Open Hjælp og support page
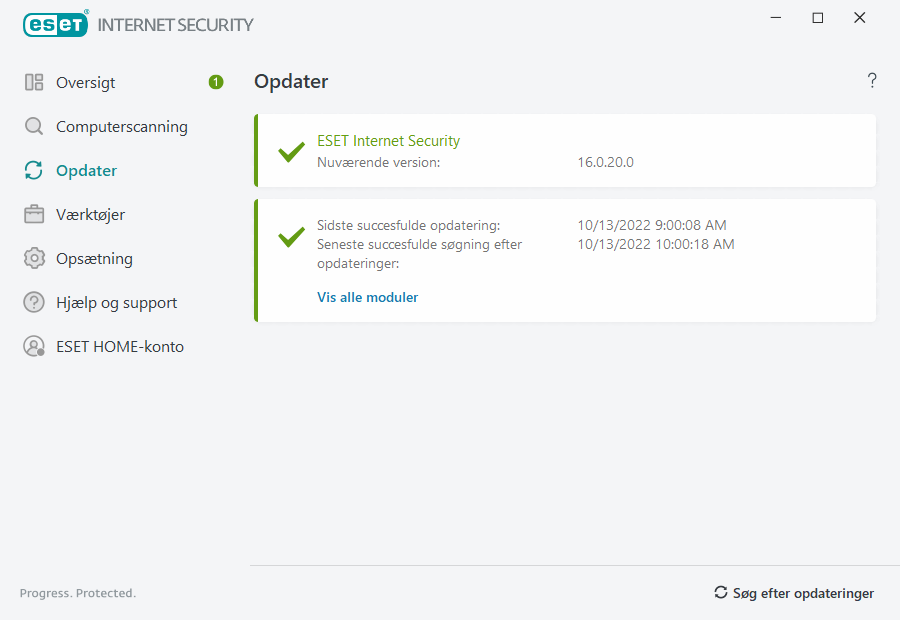The width and height of the screenshot is (900, 620). 116,303
